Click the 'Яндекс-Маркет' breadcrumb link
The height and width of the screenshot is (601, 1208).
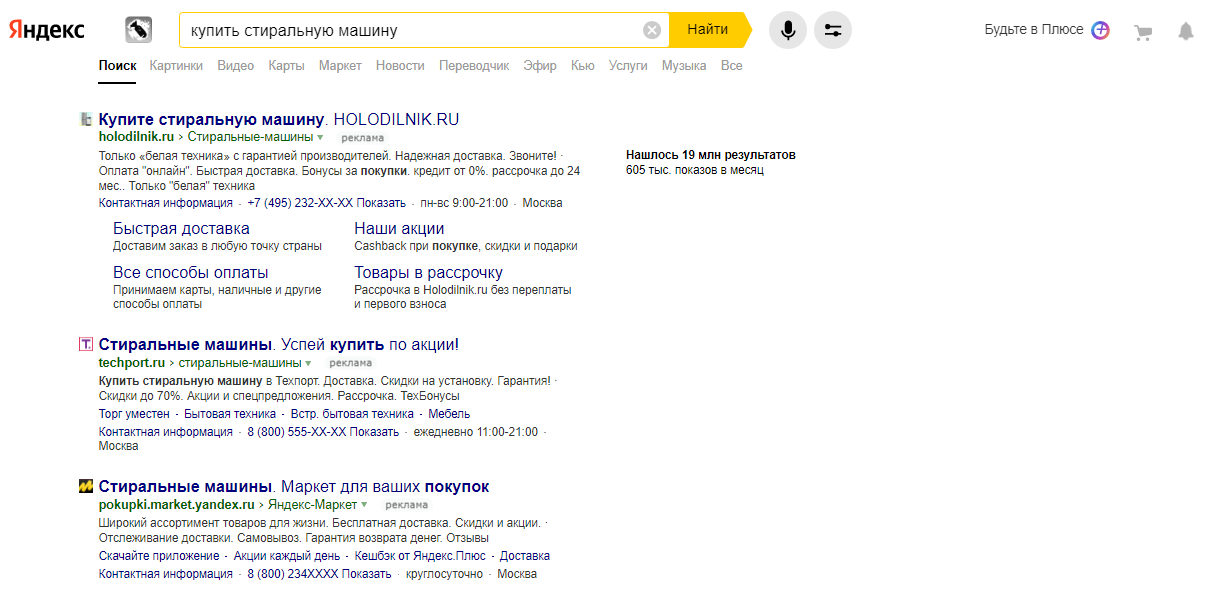click(x=313, y=505)
